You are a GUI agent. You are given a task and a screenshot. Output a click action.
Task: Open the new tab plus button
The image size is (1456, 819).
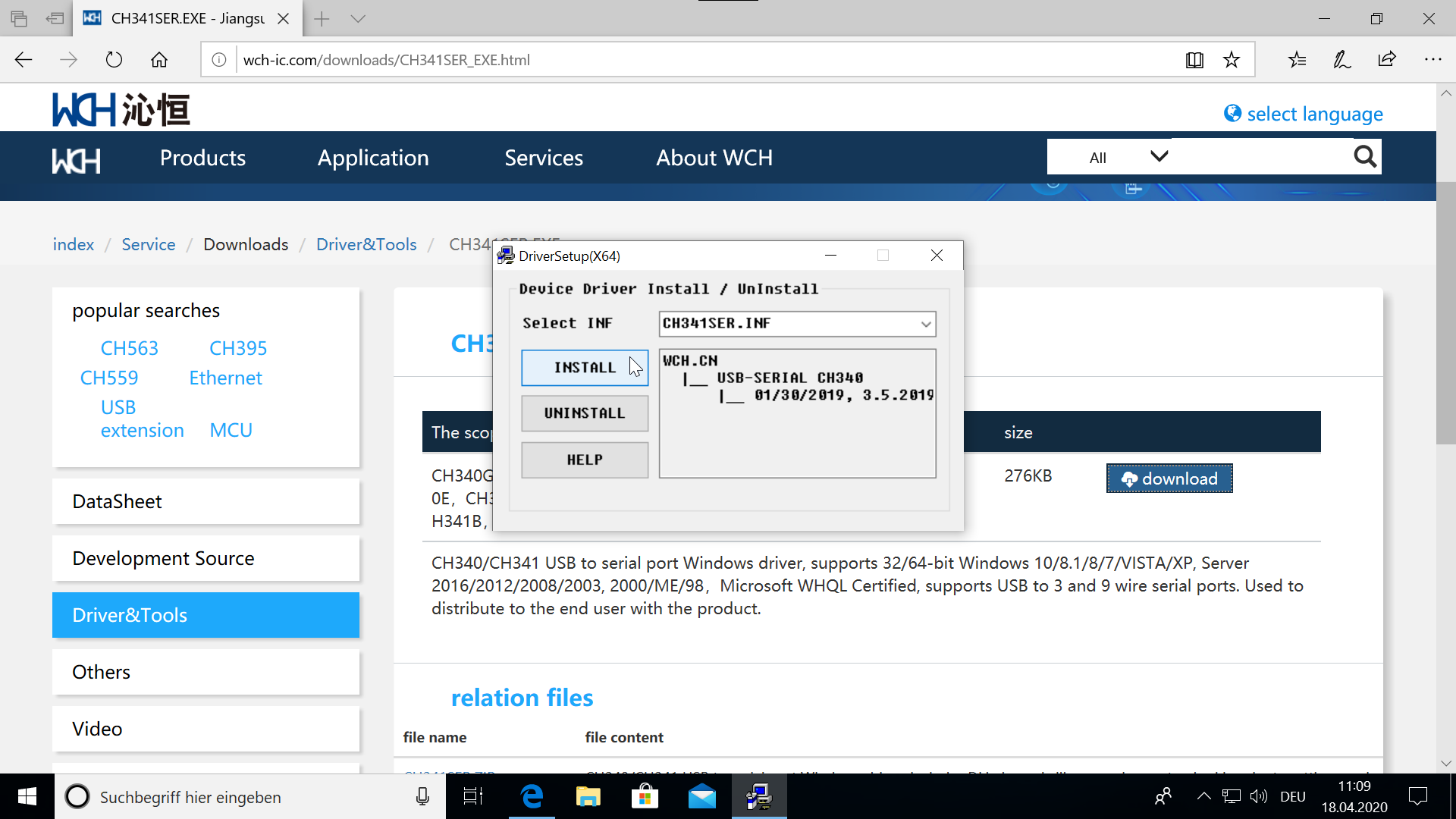tap(322, 19)
